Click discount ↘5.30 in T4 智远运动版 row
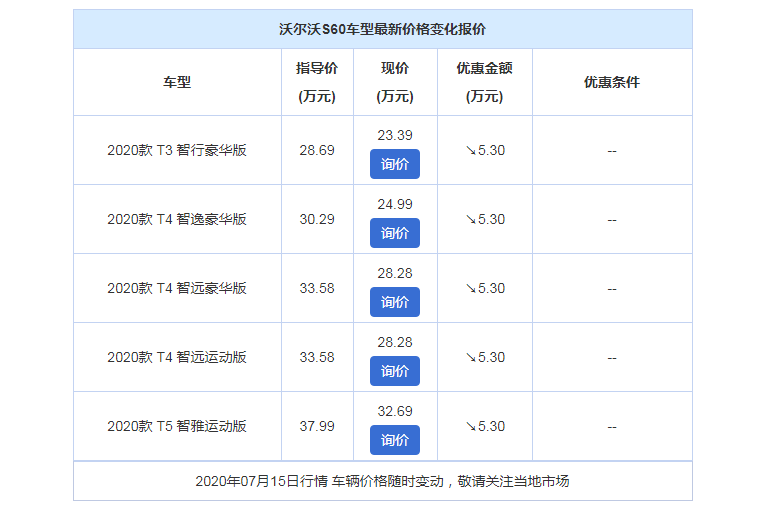This screenshot has width=766, height=507. tap(485, 357)
